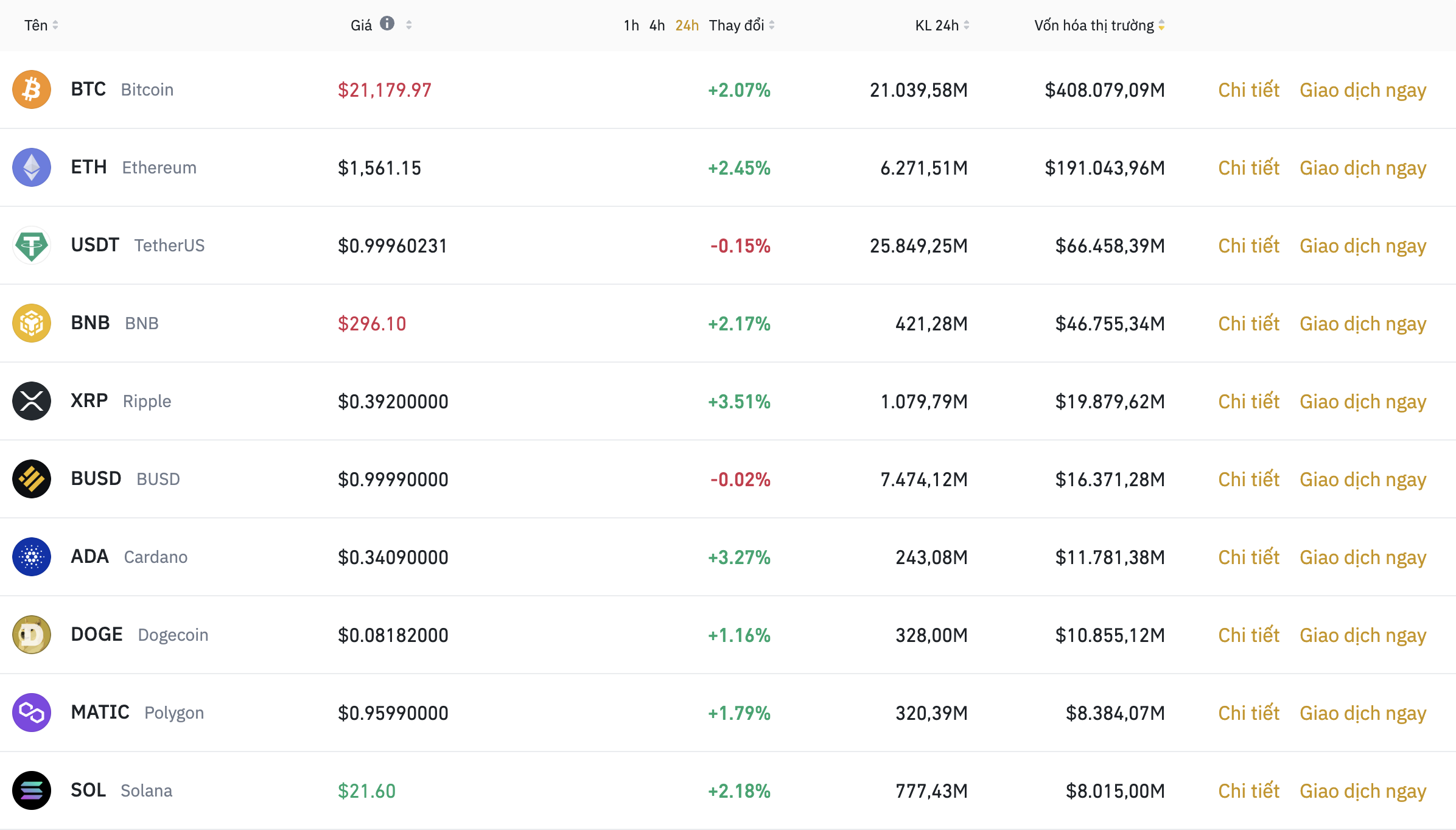
Task: Click the Dogecoin name text
Action: 173,635
